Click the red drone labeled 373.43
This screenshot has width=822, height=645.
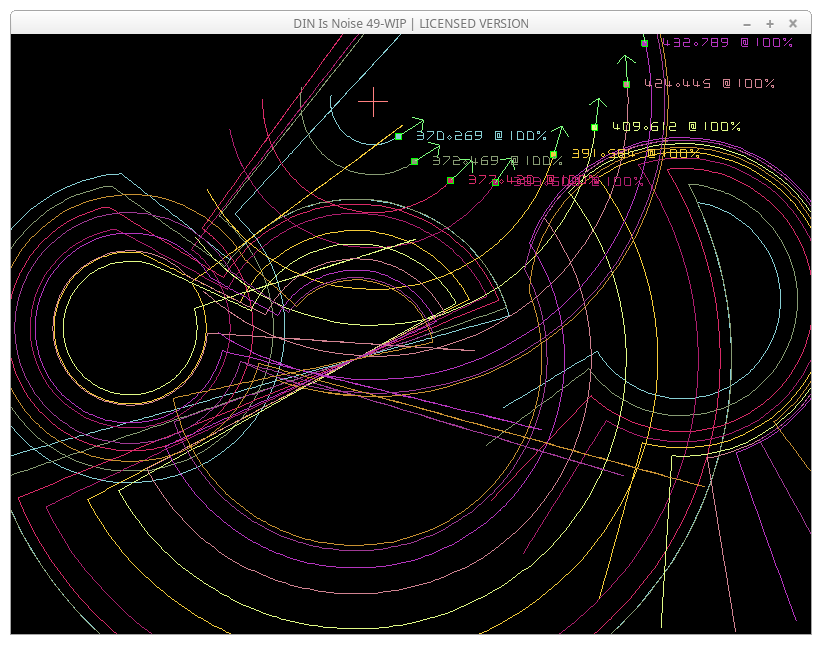[x=451, y=181]
